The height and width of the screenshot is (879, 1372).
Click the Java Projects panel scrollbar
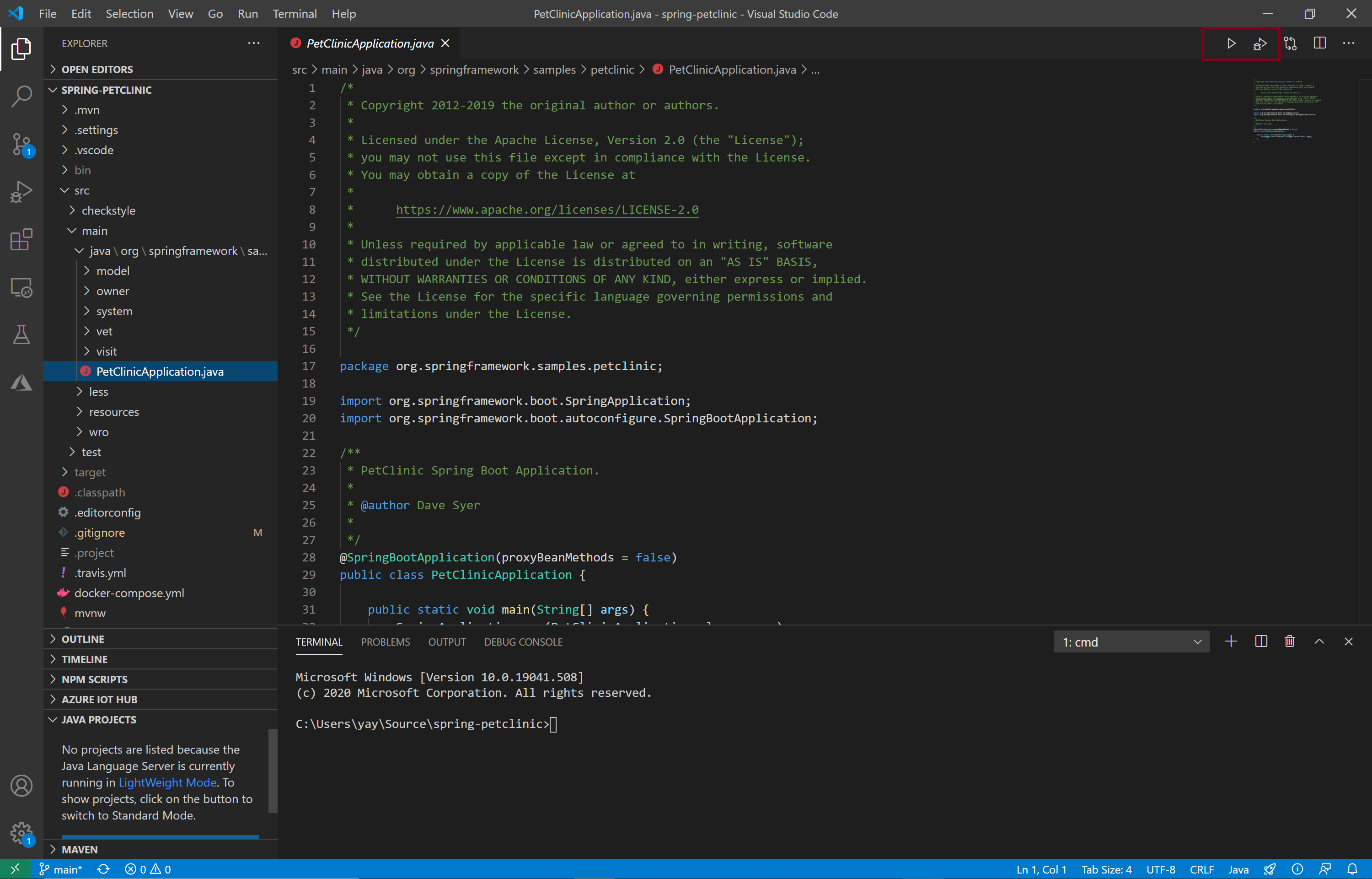pyautogui.click(x=273, y=771)
